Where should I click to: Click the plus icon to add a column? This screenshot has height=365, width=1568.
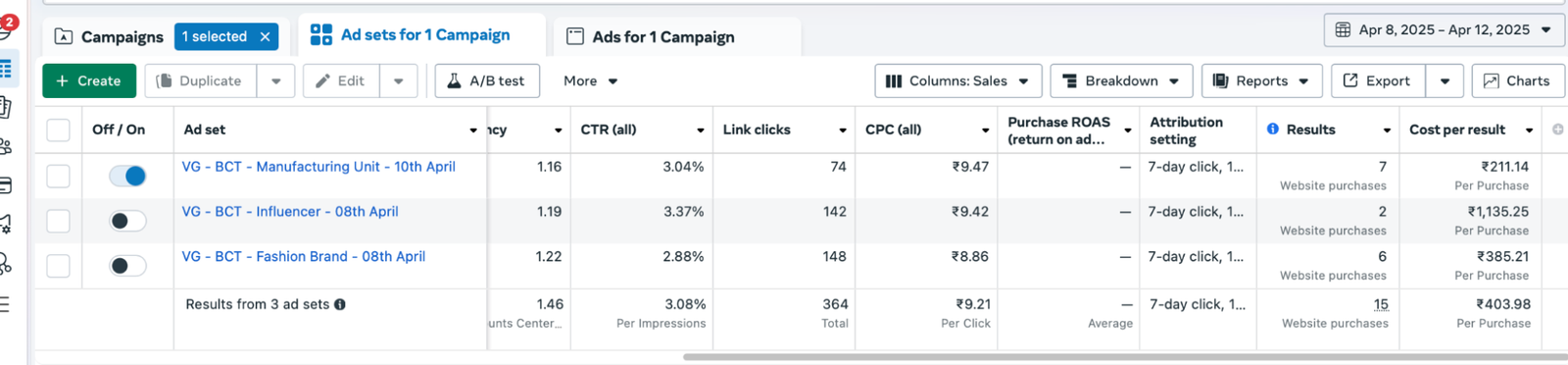(1557, 130)
